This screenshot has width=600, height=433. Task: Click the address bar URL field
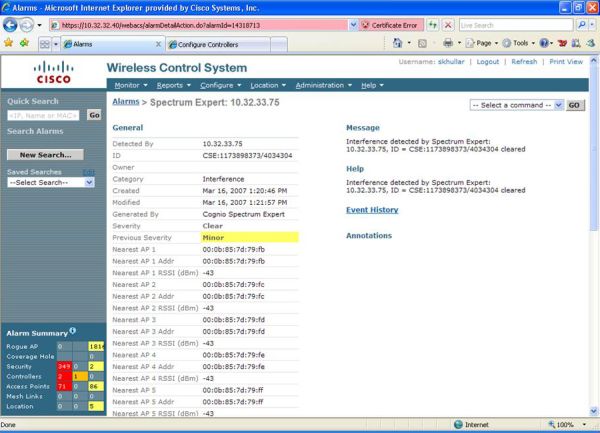[199, 25]
